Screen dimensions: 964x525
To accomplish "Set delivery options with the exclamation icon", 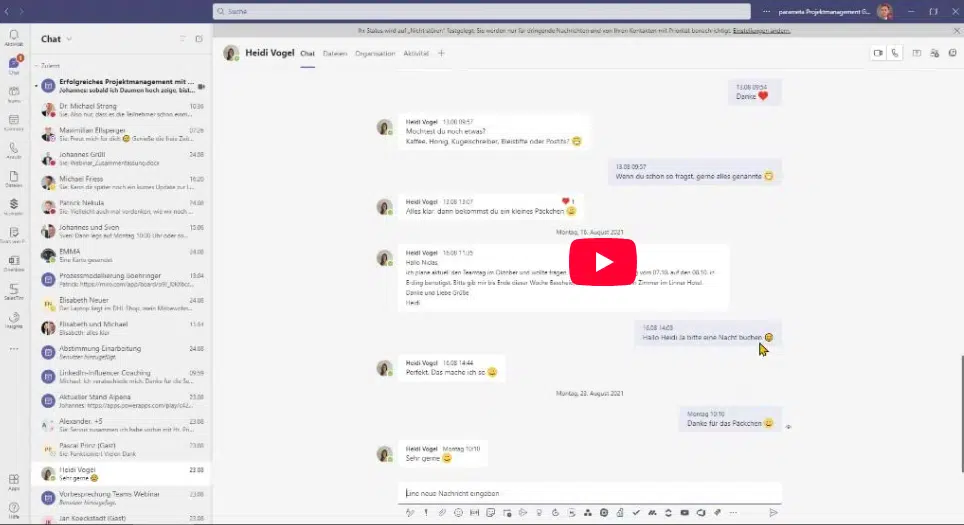I will (426, 513).
